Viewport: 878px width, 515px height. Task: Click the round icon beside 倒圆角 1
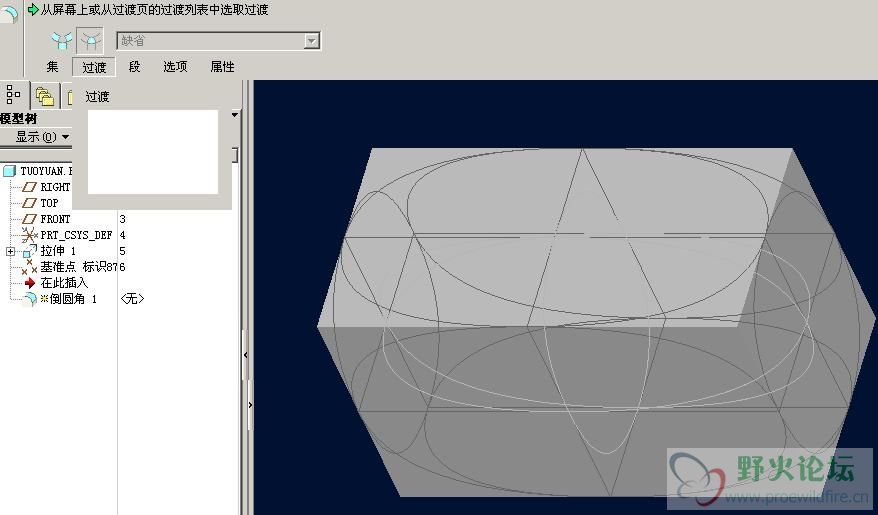(x=29, y=299)
